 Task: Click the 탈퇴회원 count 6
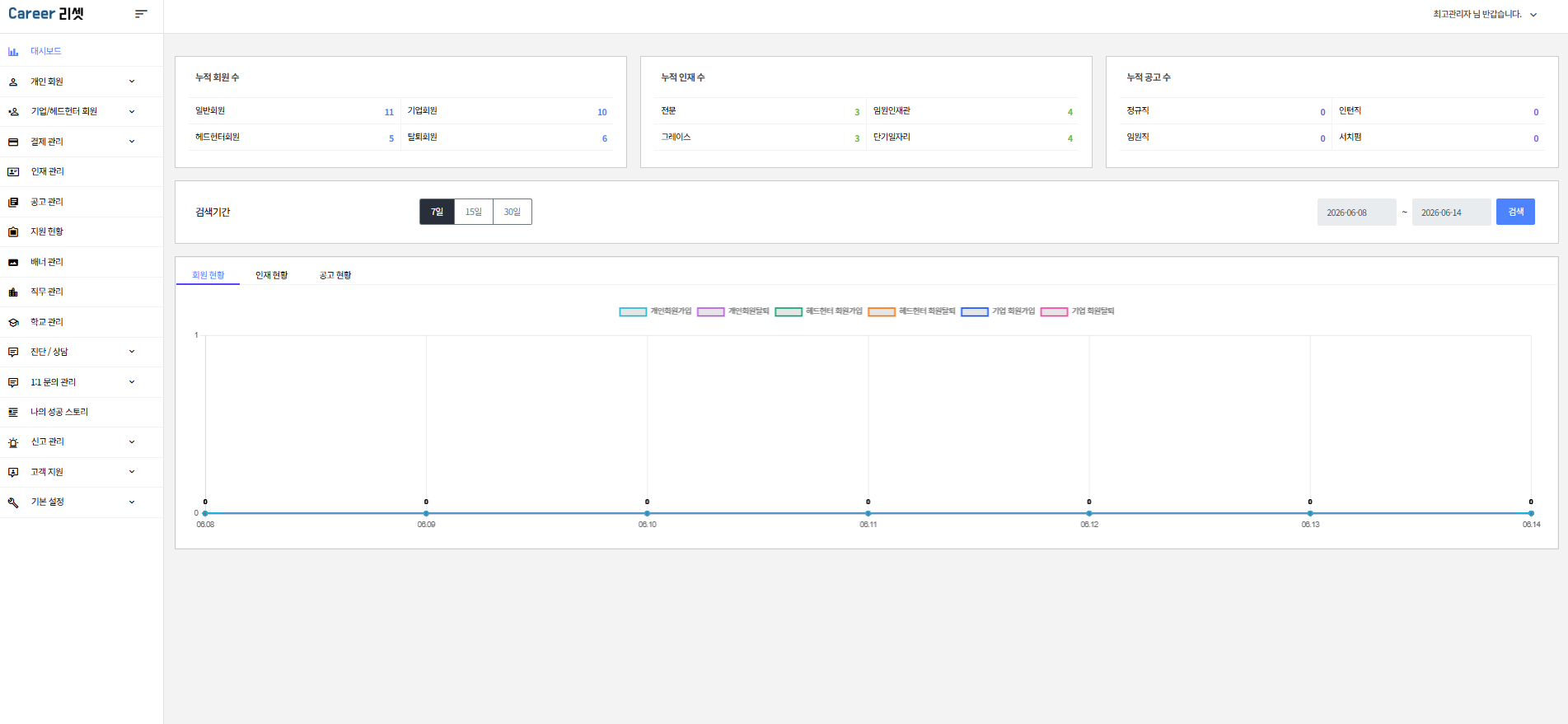point(605,138)
